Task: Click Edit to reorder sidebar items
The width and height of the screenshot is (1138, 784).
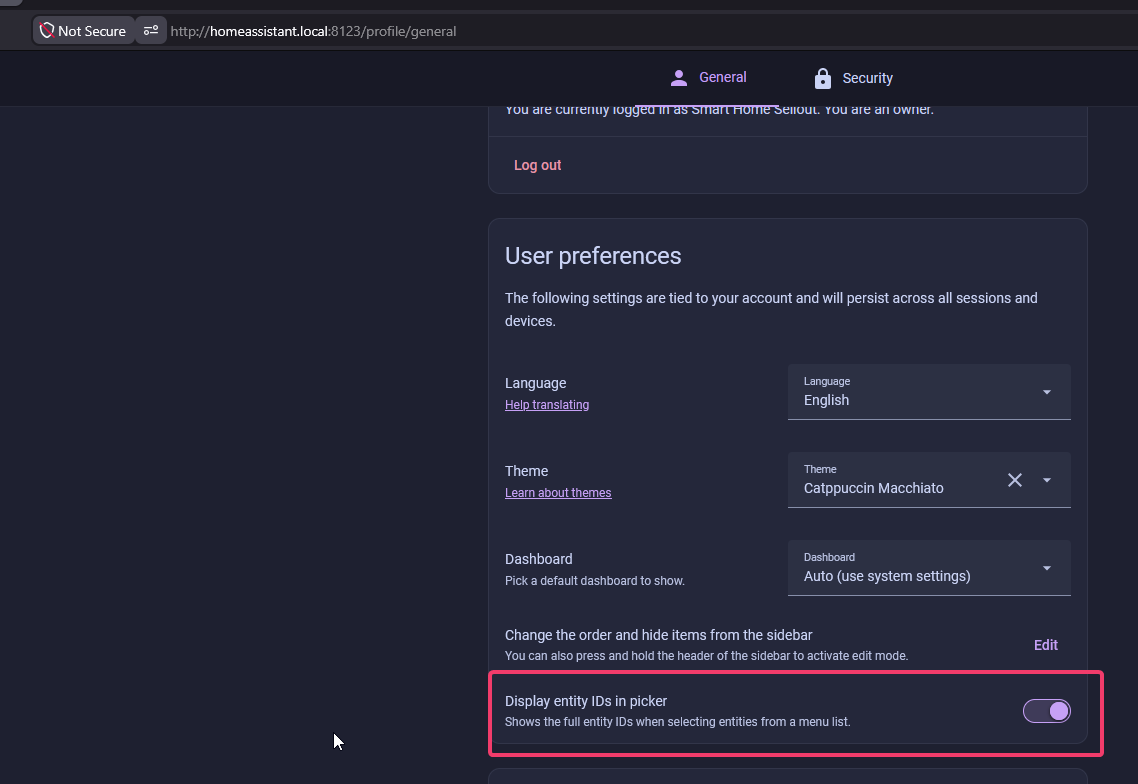Action: [1045, 645]
